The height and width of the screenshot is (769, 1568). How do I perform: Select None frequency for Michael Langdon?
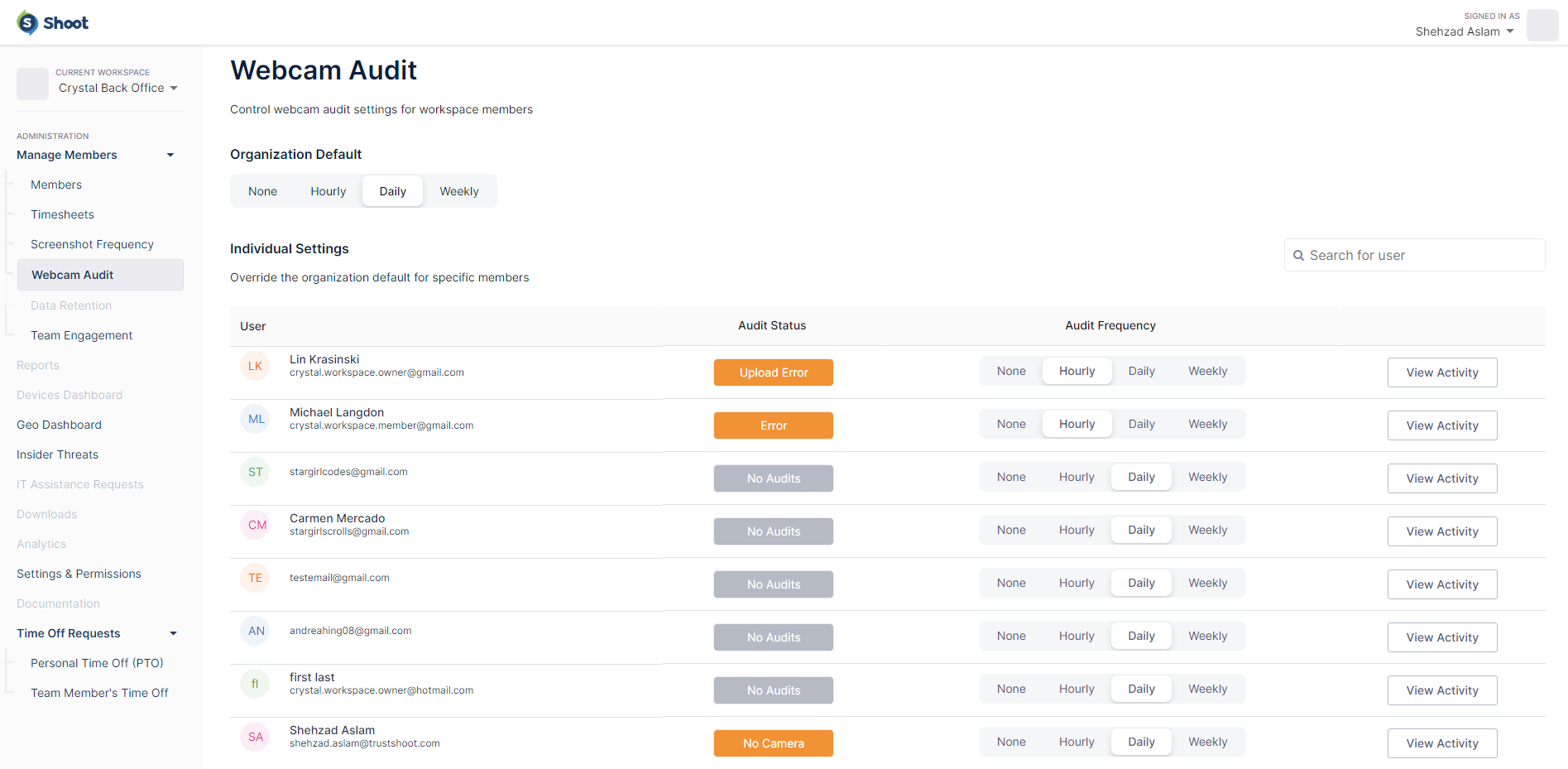click(1010, 424)
